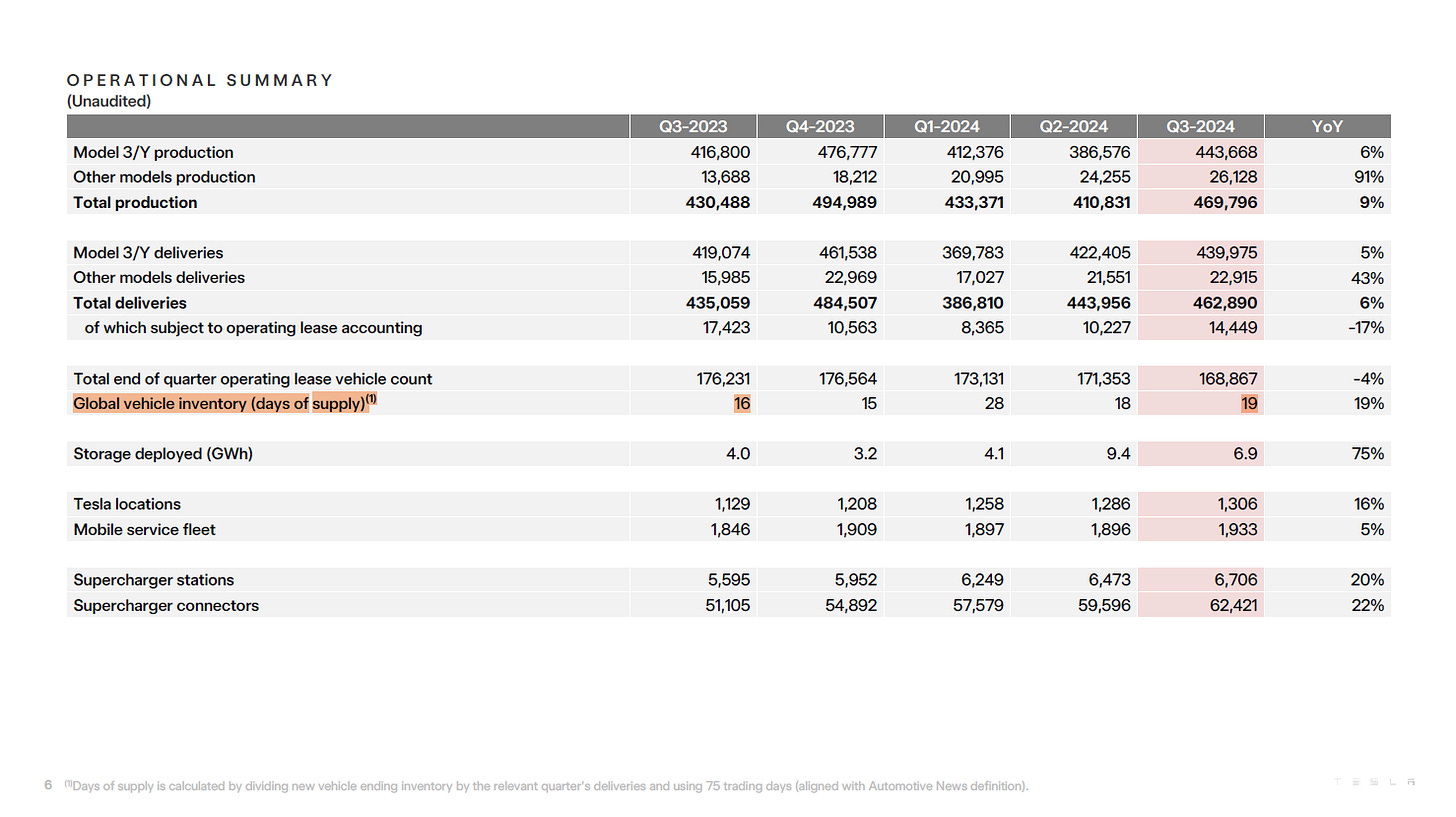Click Q3-2024 storage deployed value 6.9

pos(1247,454)
